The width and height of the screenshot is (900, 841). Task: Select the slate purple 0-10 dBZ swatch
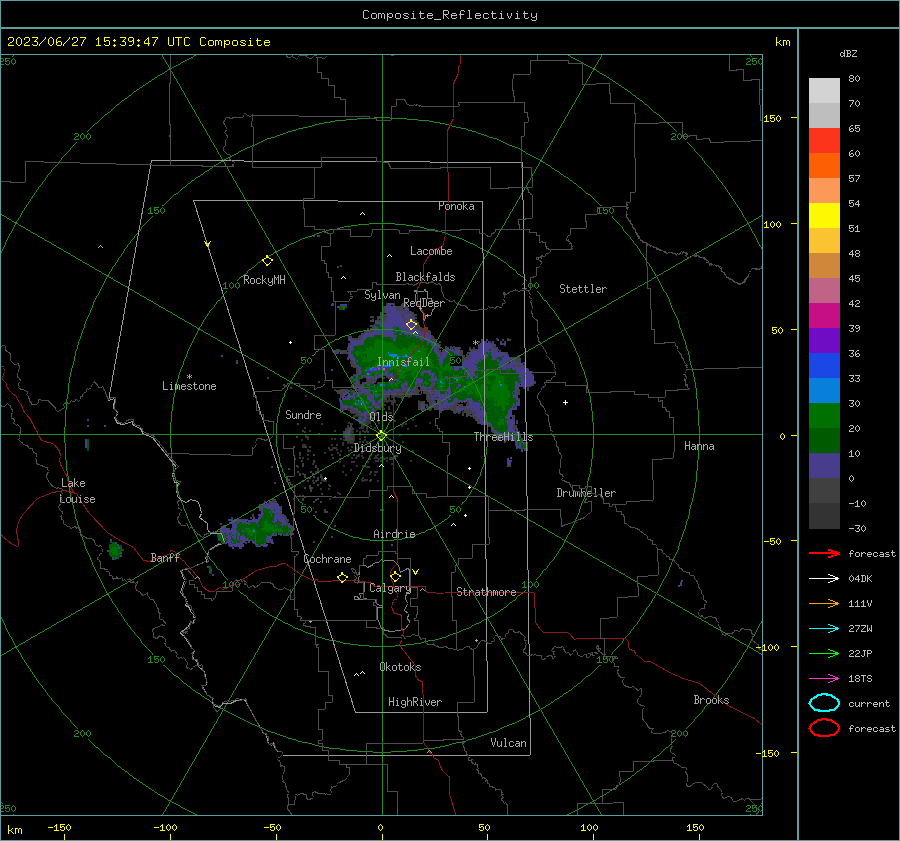824,466
